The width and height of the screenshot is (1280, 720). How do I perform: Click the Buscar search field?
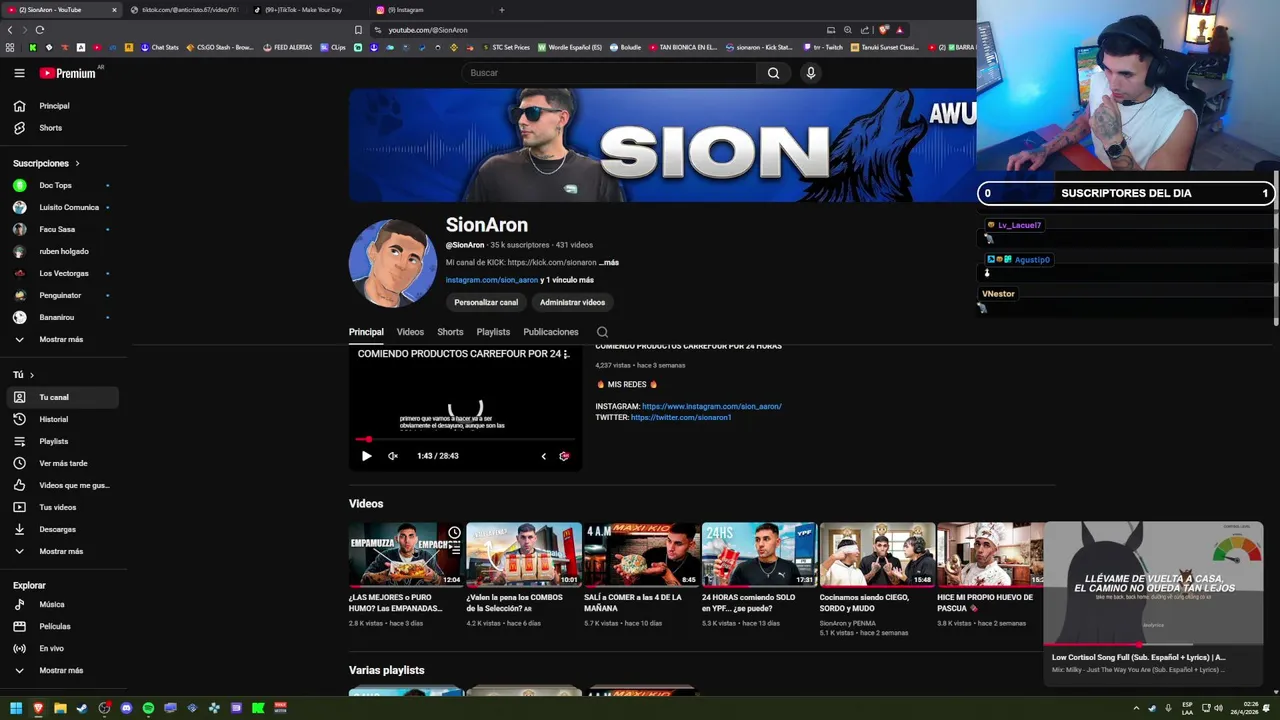coord(610,73)
